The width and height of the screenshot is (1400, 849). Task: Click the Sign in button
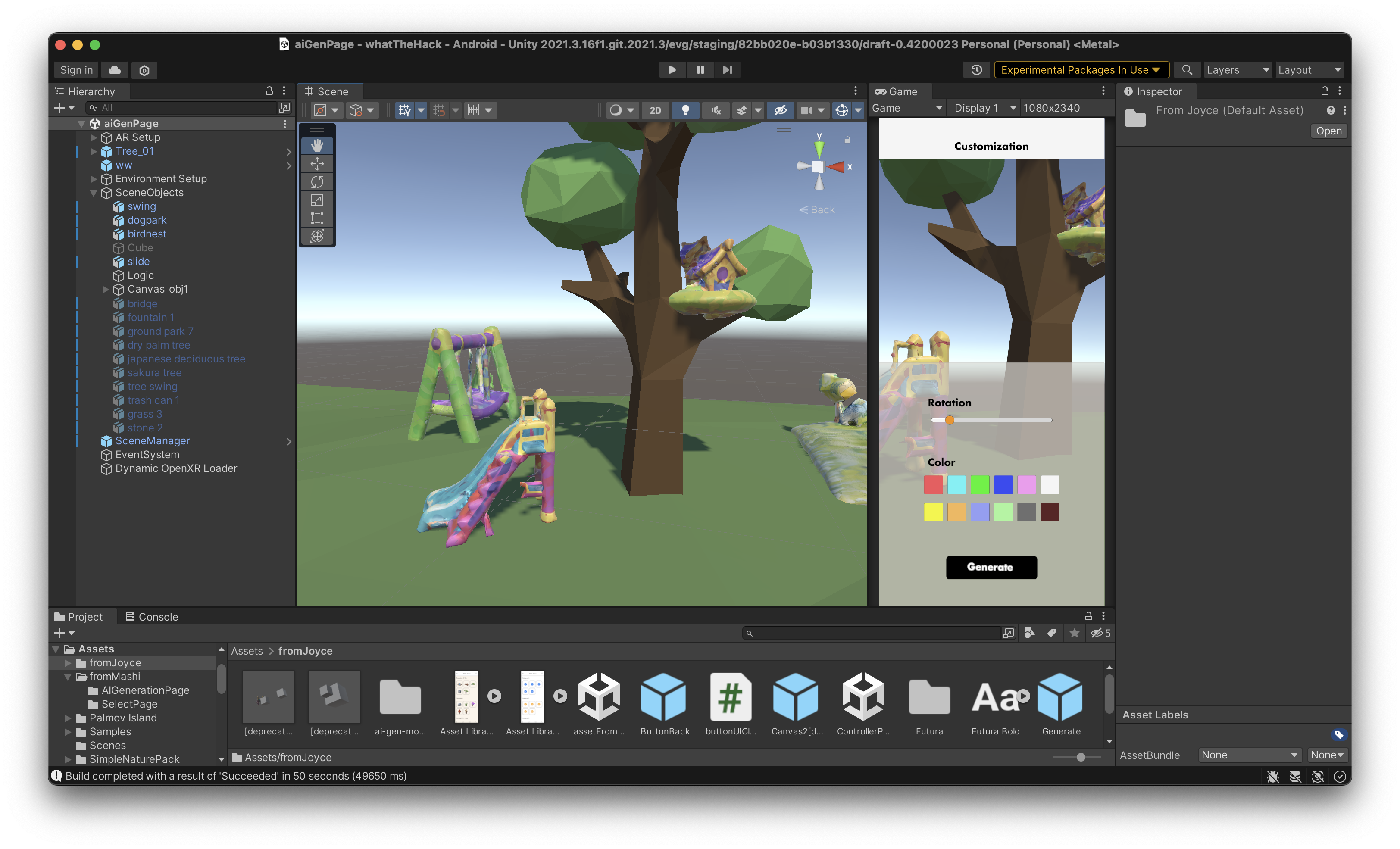pyautogui.click(x=77, y=70)
